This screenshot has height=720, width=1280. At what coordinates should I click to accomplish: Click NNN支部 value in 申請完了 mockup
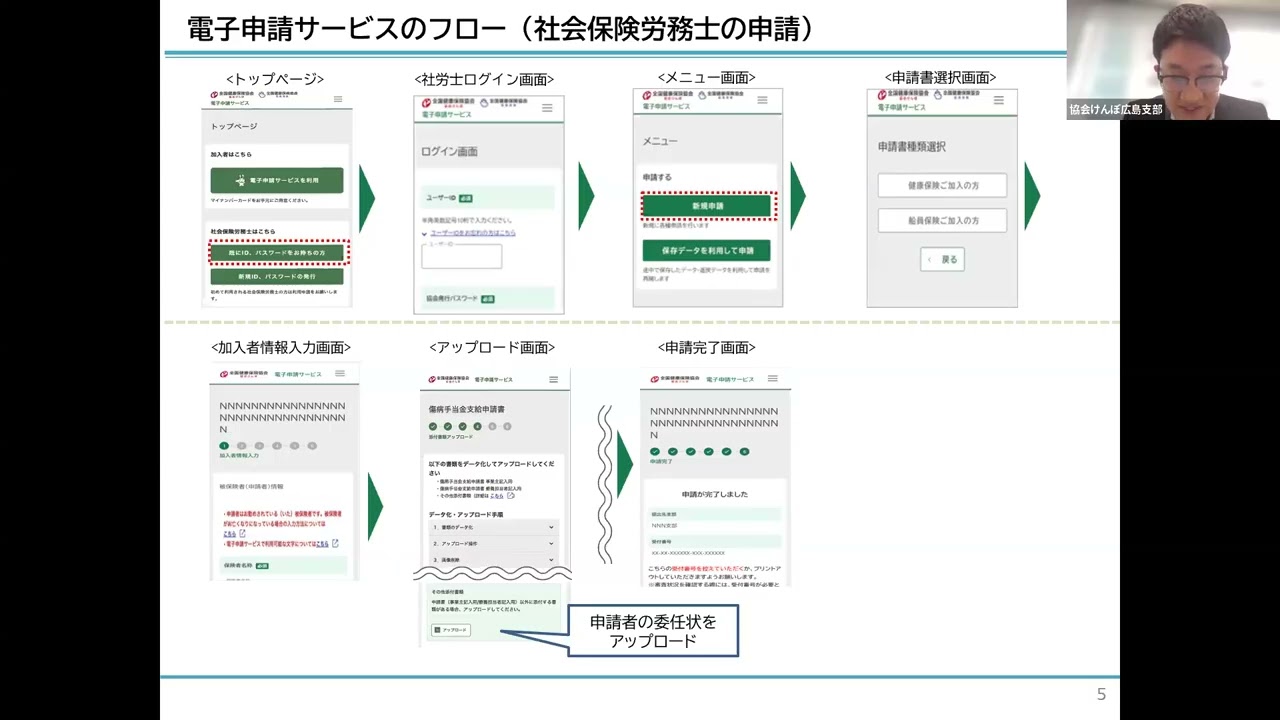tap(664, 525)
